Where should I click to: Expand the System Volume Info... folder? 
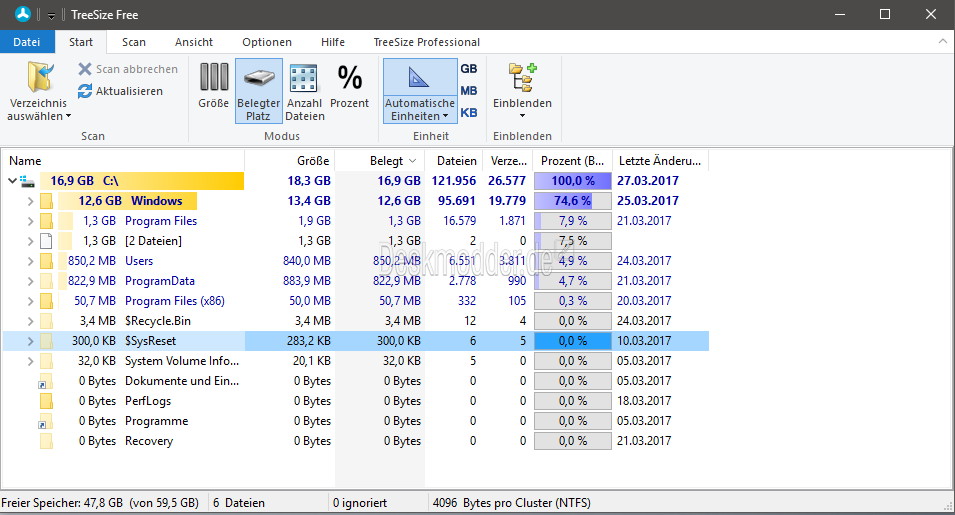coord(30,361)
